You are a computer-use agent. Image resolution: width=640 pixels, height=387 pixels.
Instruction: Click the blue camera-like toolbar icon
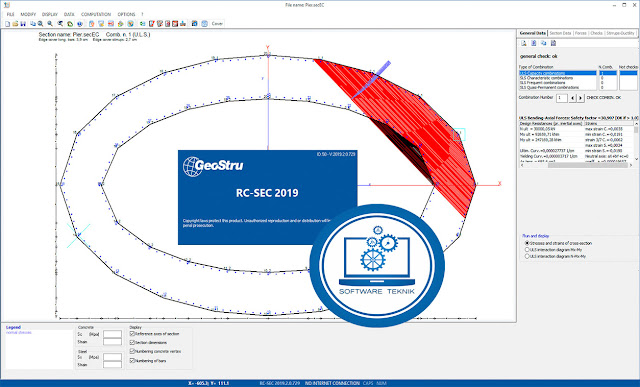click(195, 24)
